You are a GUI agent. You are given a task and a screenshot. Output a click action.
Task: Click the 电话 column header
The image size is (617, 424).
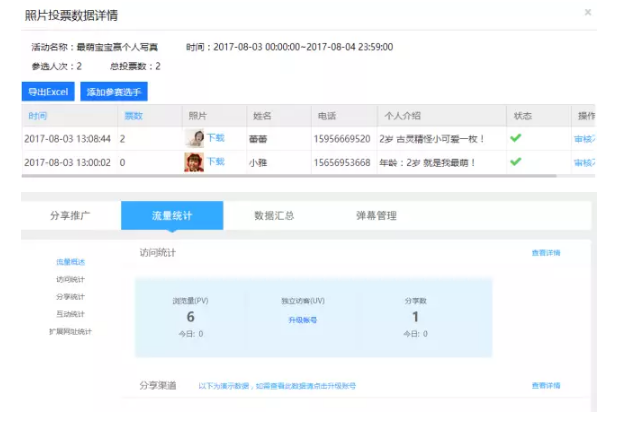pos(327,116)
